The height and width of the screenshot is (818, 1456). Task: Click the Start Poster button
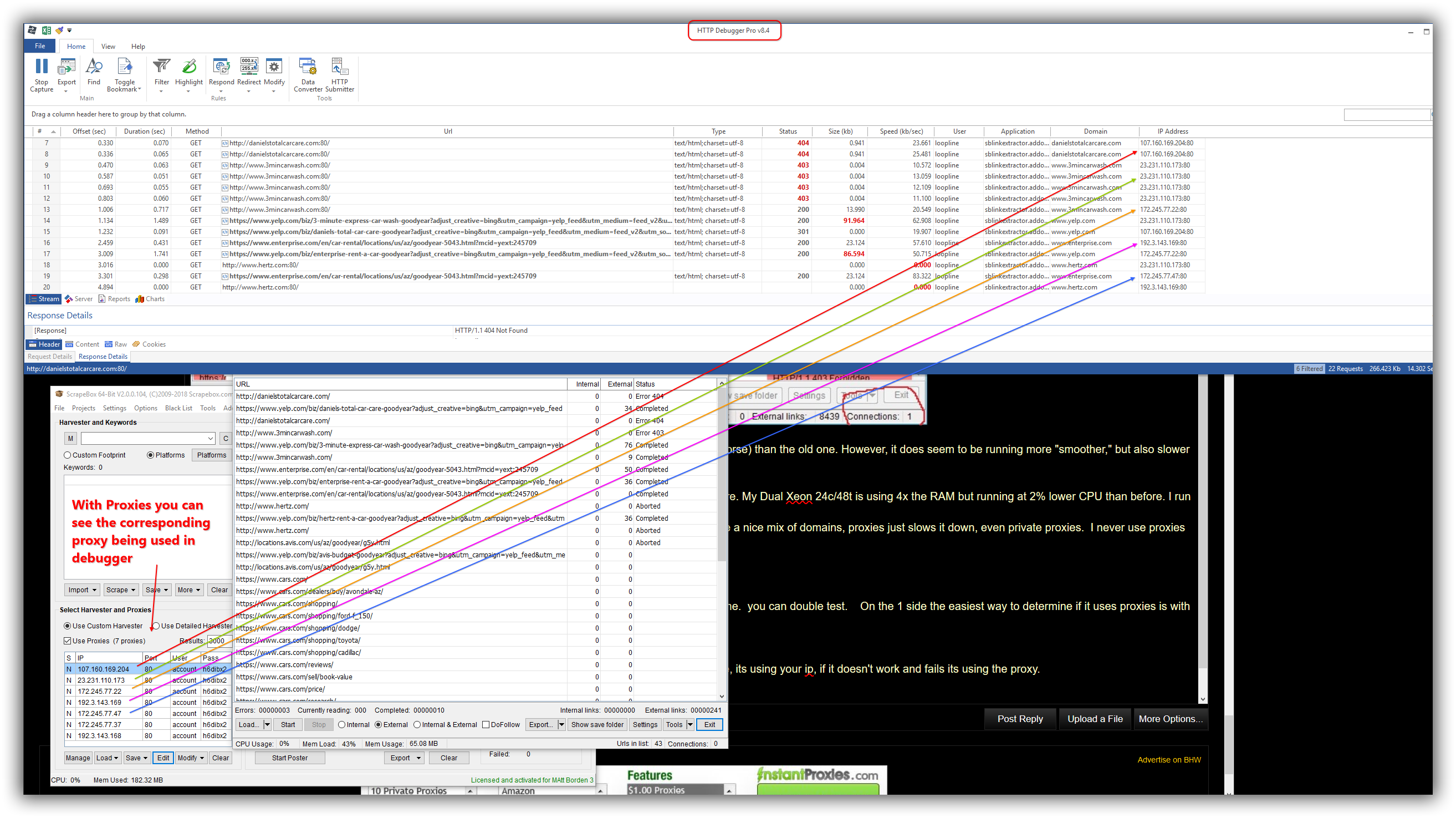pos(290,759)
